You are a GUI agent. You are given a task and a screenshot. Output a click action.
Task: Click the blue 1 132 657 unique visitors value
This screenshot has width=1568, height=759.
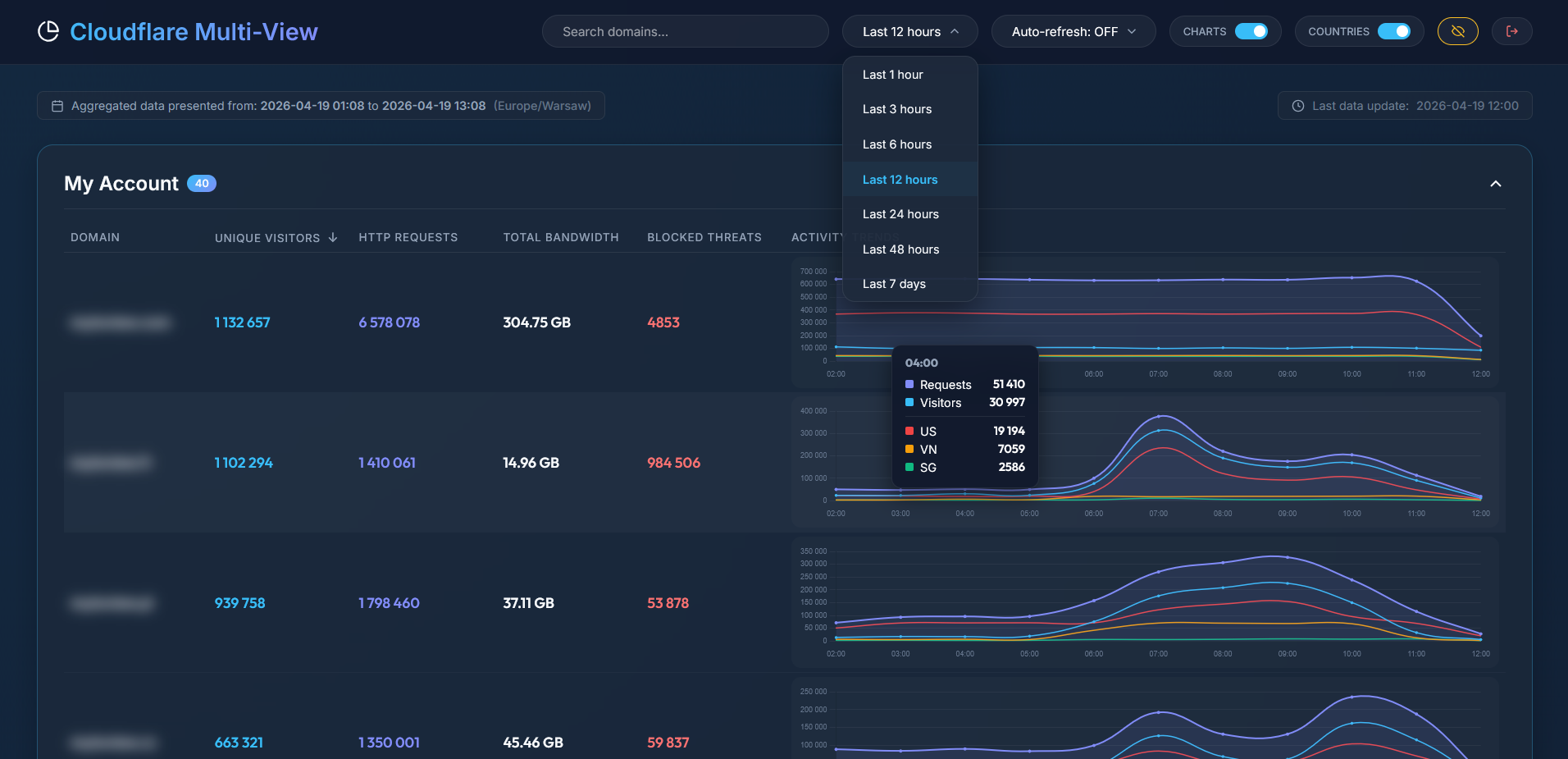tap(241, 322)
